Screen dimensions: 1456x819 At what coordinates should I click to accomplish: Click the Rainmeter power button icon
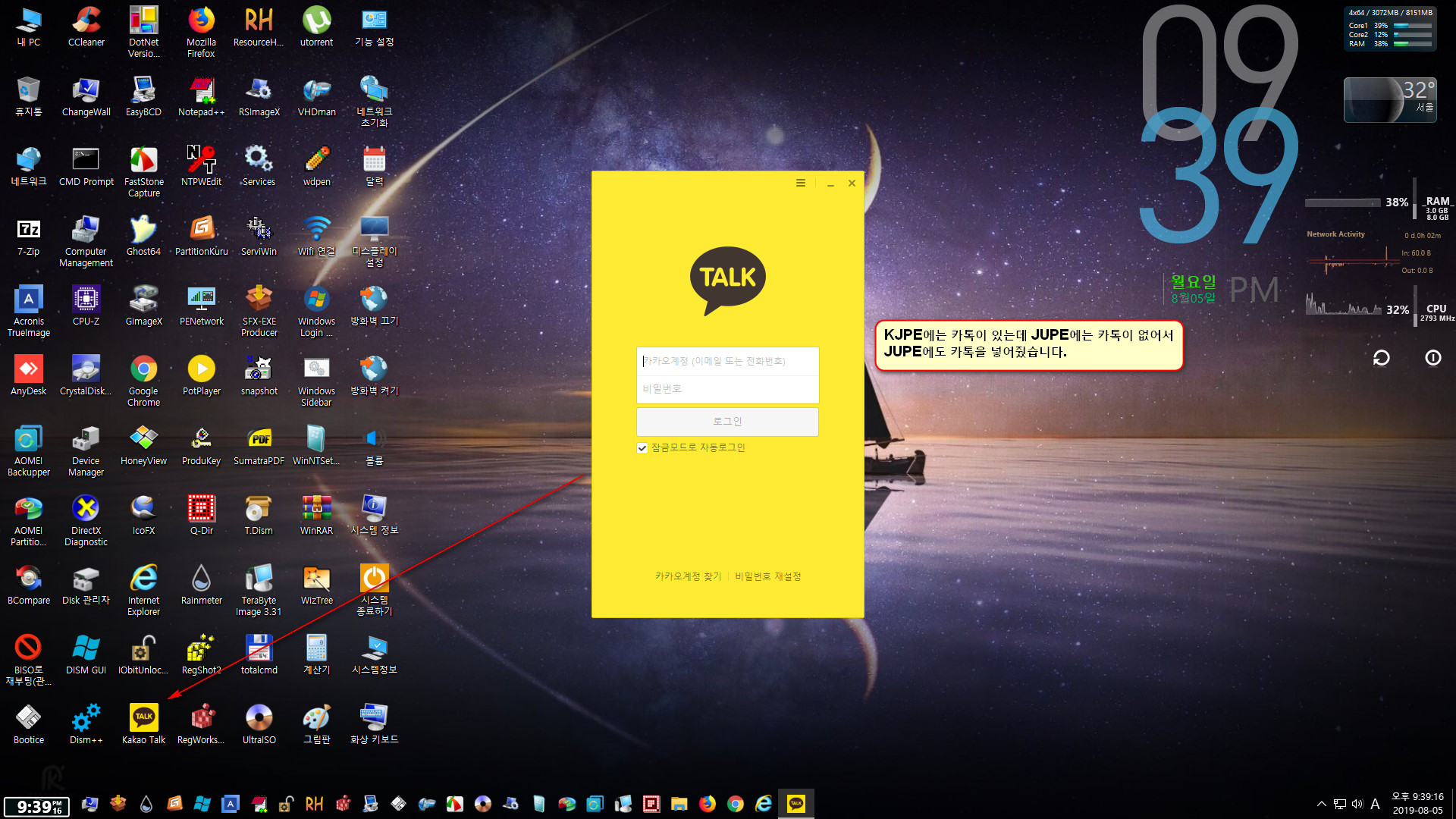[1432, 358]
